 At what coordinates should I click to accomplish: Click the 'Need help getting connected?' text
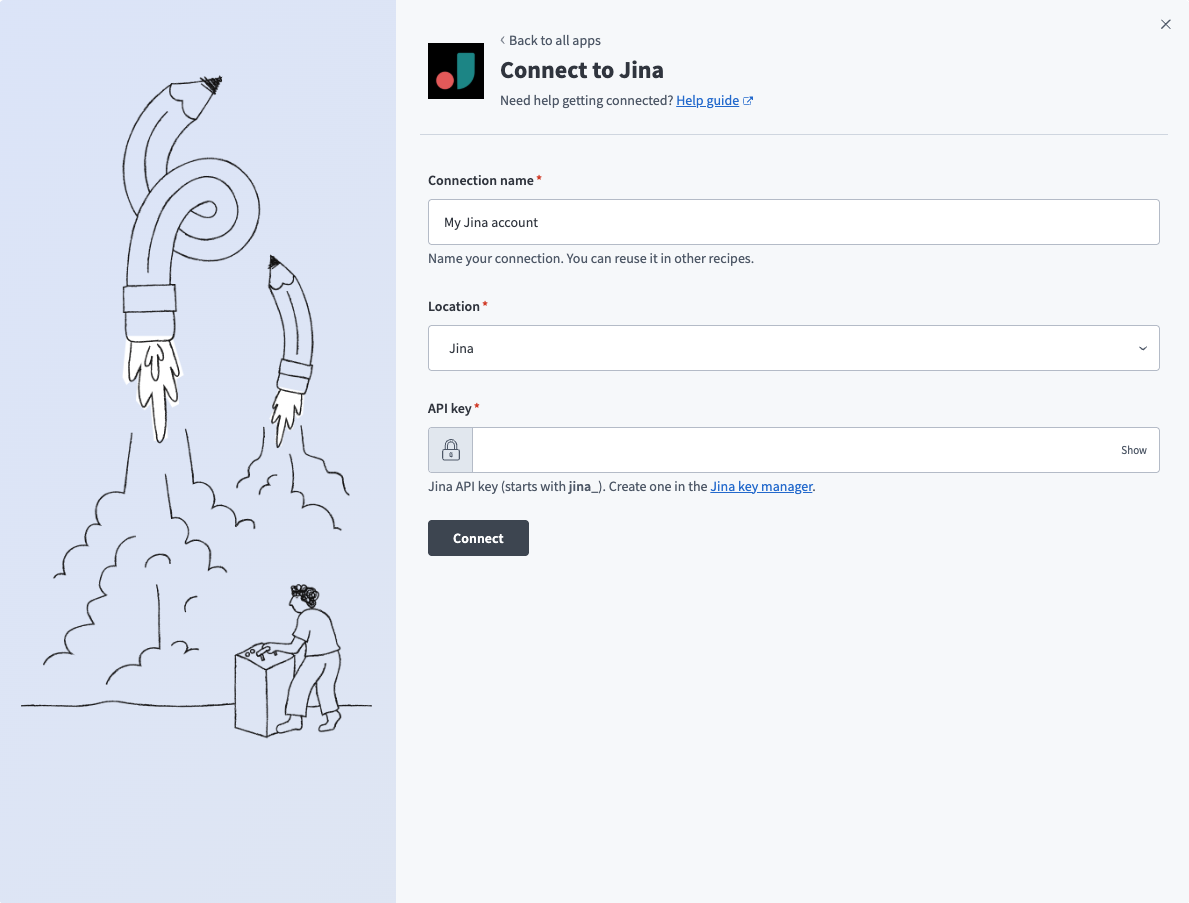[x=586, y=100]
